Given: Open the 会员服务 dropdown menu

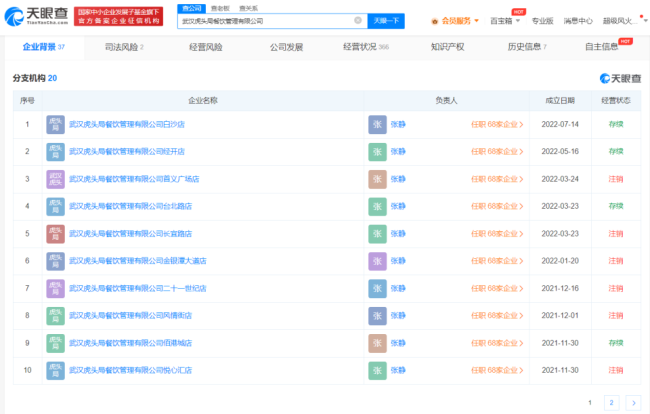Looking at the screenshot, I should click(455, 21).
